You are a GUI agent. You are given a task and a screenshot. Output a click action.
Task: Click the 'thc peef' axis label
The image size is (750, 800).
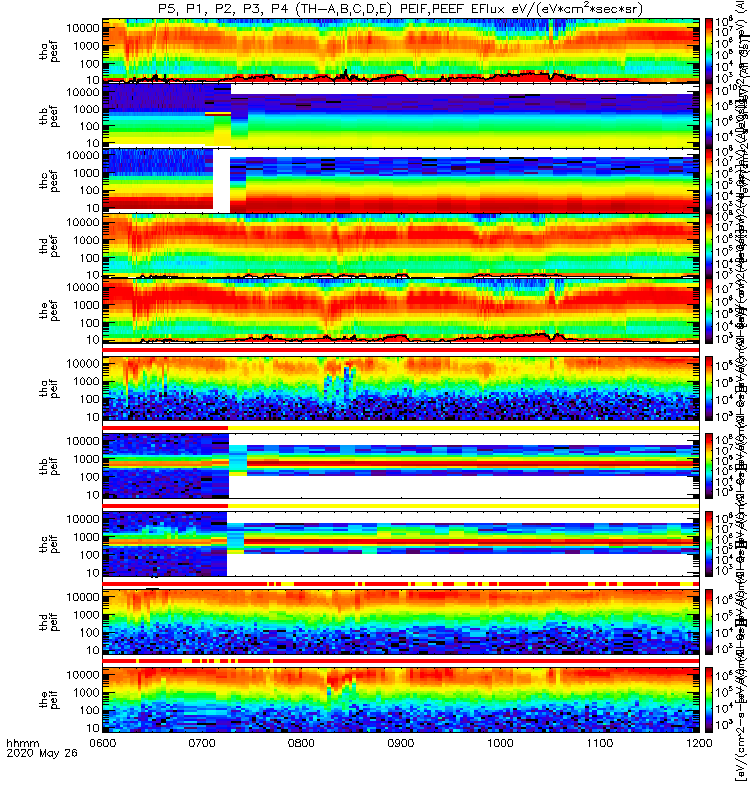click(49, 181)
